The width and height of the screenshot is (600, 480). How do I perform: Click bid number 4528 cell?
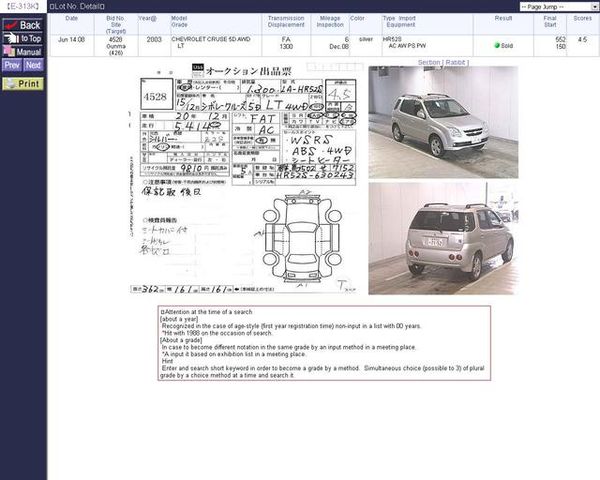pos(116,39)
